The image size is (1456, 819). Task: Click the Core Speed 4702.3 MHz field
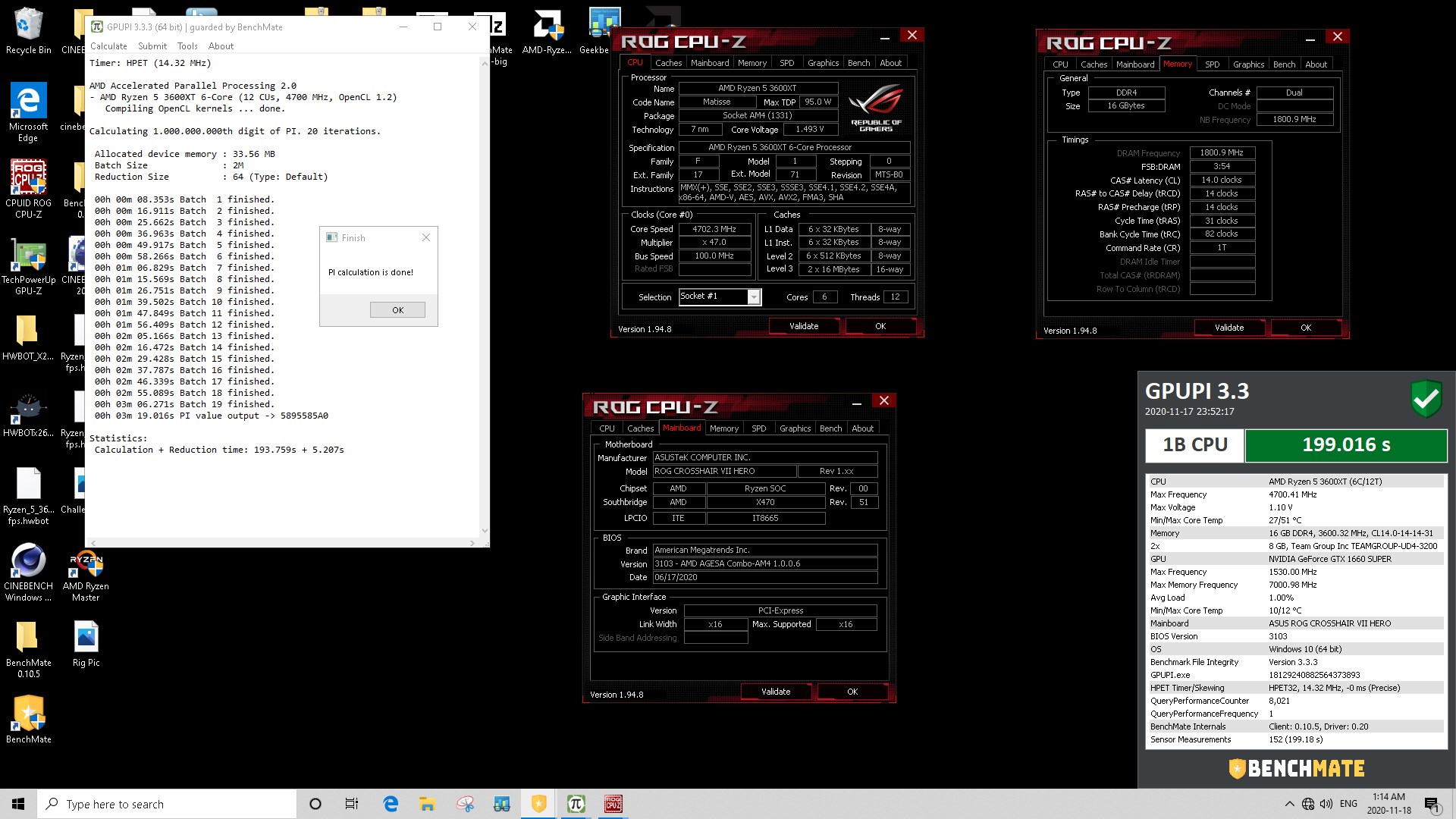(714, 229)
